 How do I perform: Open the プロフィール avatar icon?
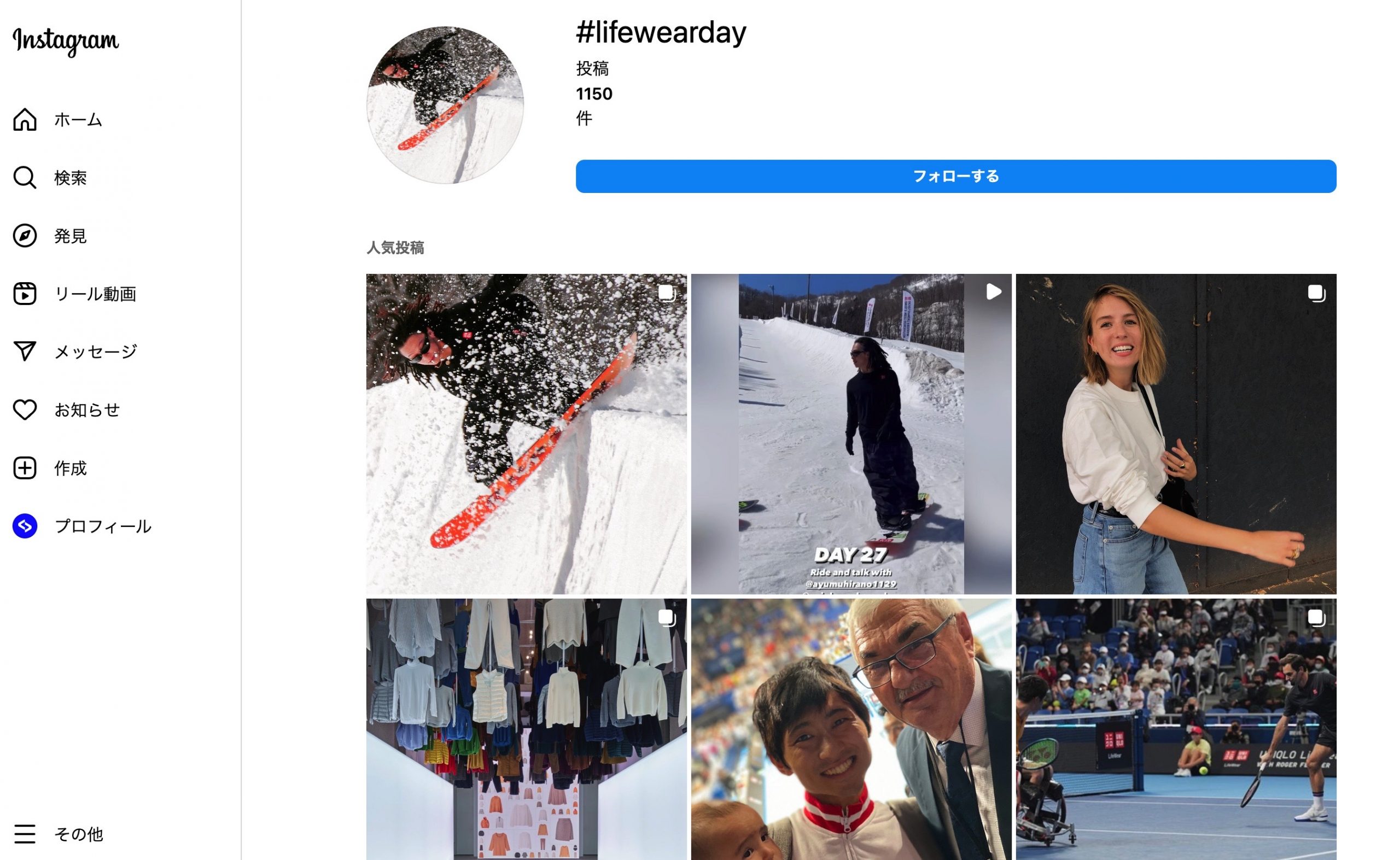(x=25, y=526)
